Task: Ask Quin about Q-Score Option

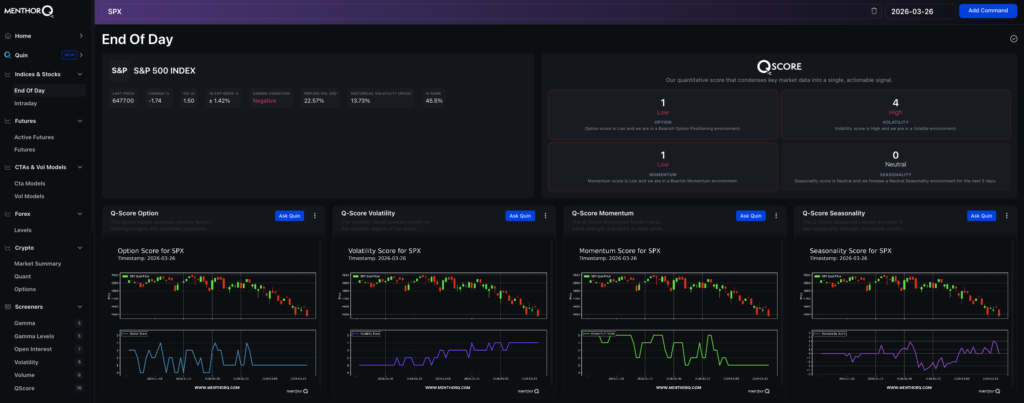Action: (x=289, y=216)
